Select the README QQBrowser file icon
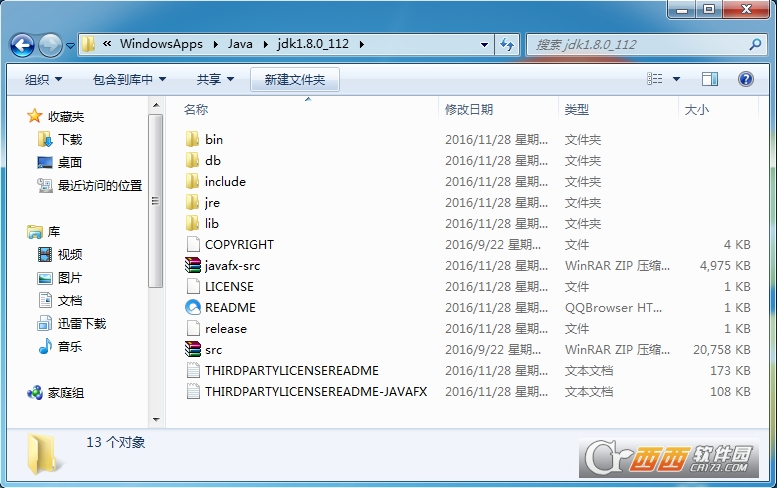 [x=193, y=308]
